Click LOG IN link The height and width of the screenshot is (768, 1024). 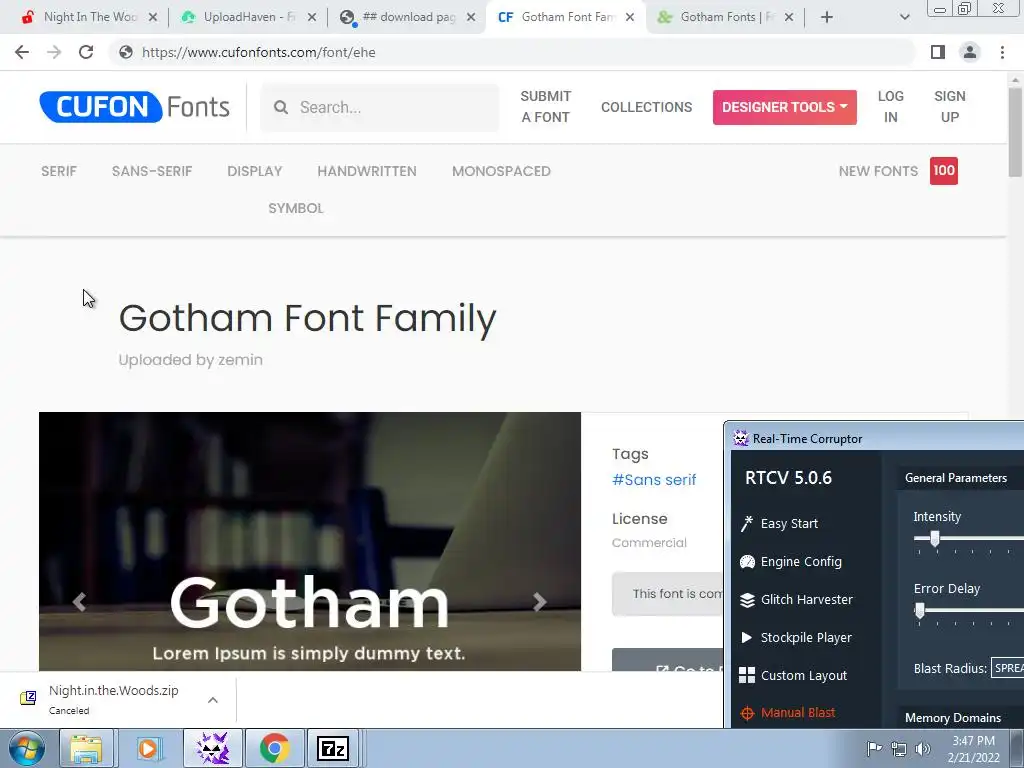(x=891, y=106)
